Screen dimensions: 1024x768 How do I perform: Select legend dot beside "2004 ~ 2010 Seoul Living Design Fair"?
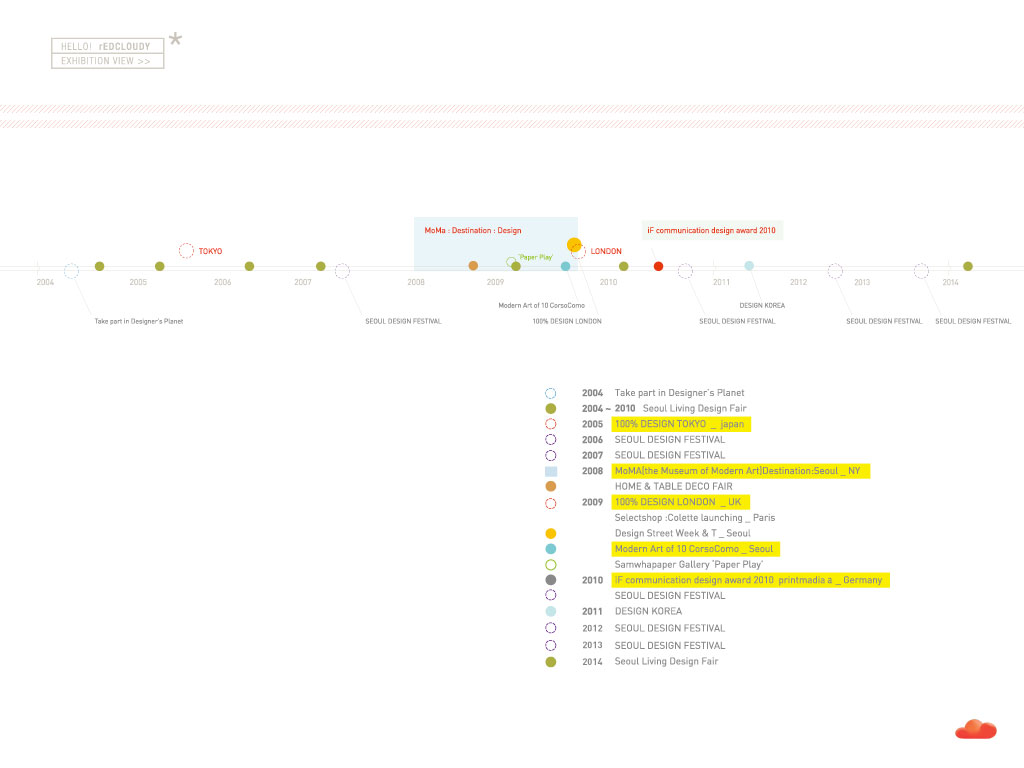coord(551,409)
